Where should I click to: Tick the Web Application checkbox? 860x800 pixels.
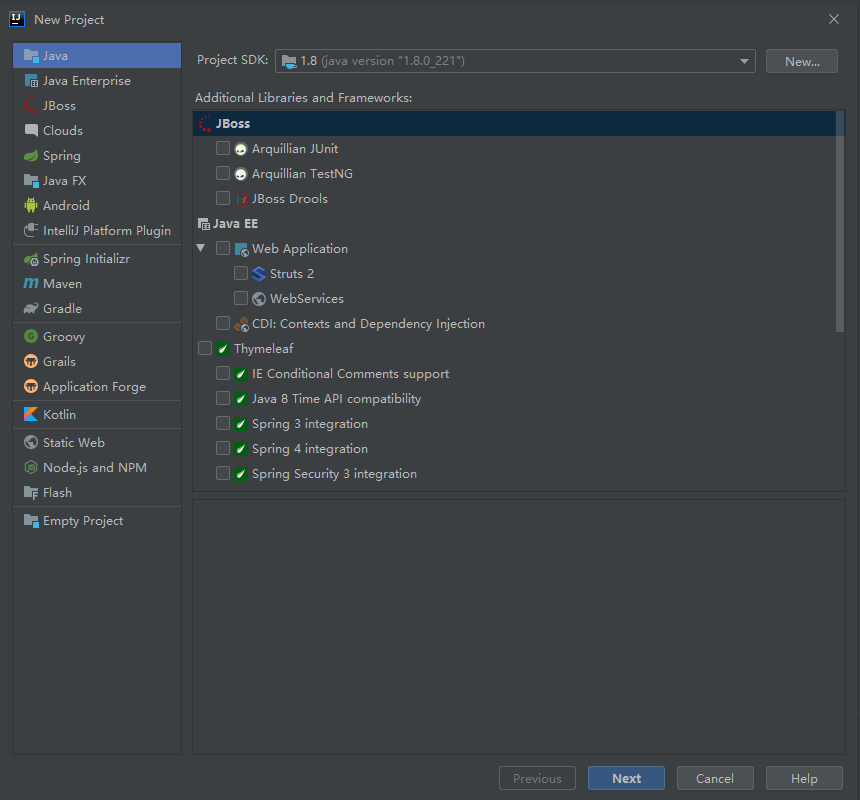click(223, 248)
